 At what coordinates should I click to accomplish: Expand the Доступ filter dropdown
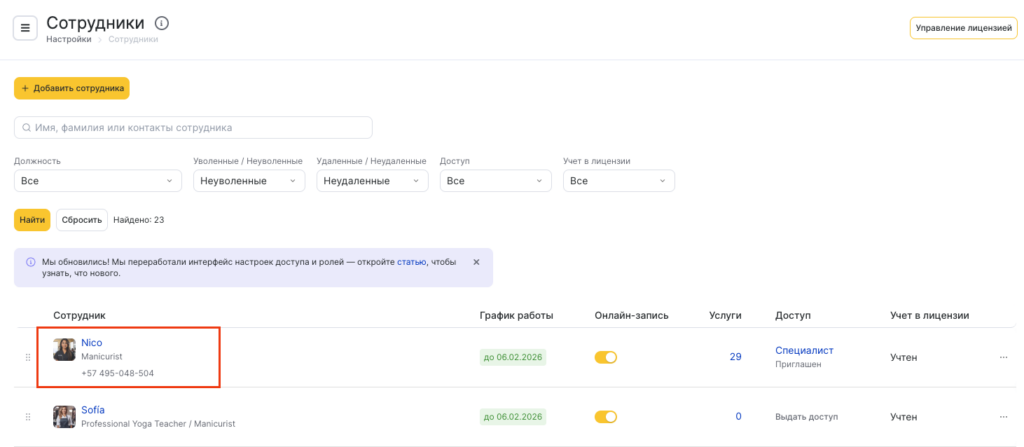click(495, 181)
